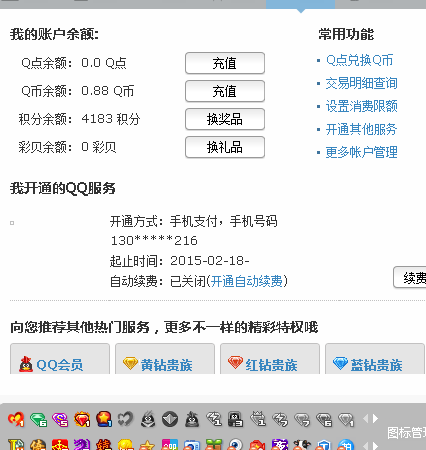426x450 pixels.
Task: Click the purple dragon icon in second row
Action: (82, 445)
